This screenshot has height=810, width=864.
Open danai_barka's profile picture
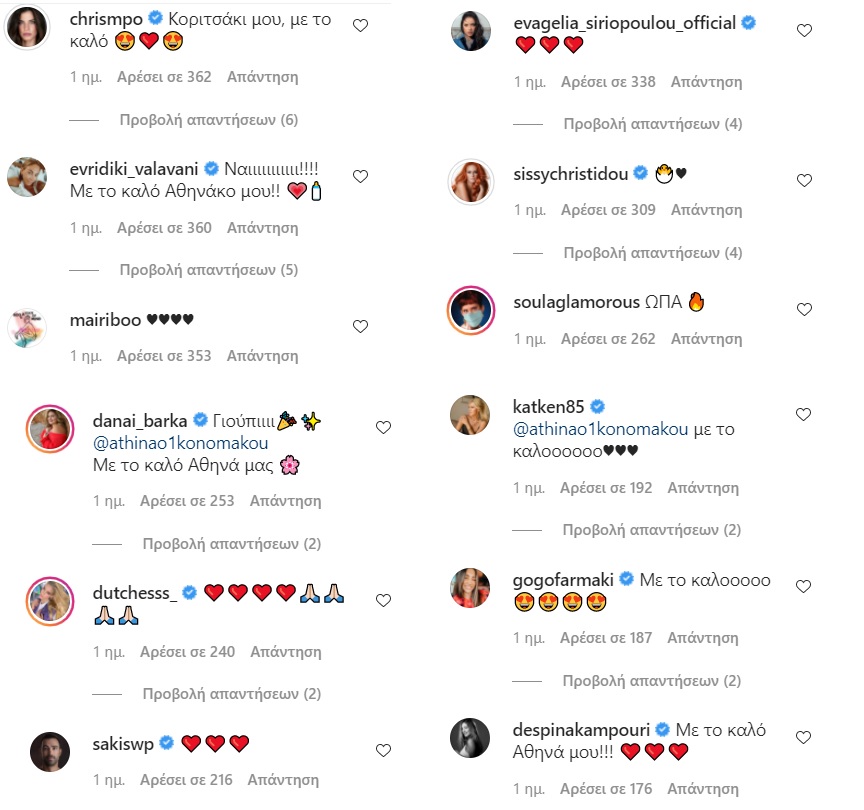(50, 429)
